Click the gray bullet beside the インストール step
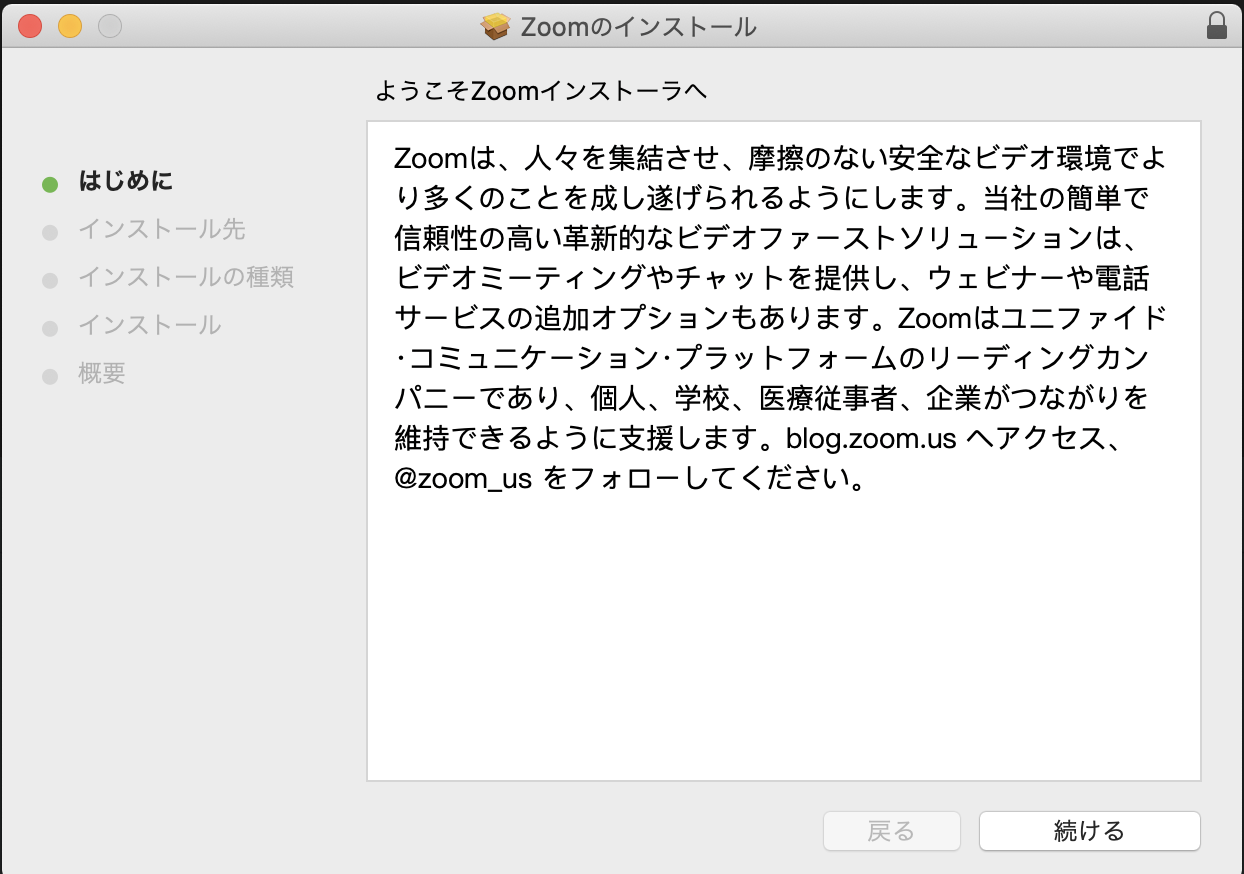 [x=50, y=329]
